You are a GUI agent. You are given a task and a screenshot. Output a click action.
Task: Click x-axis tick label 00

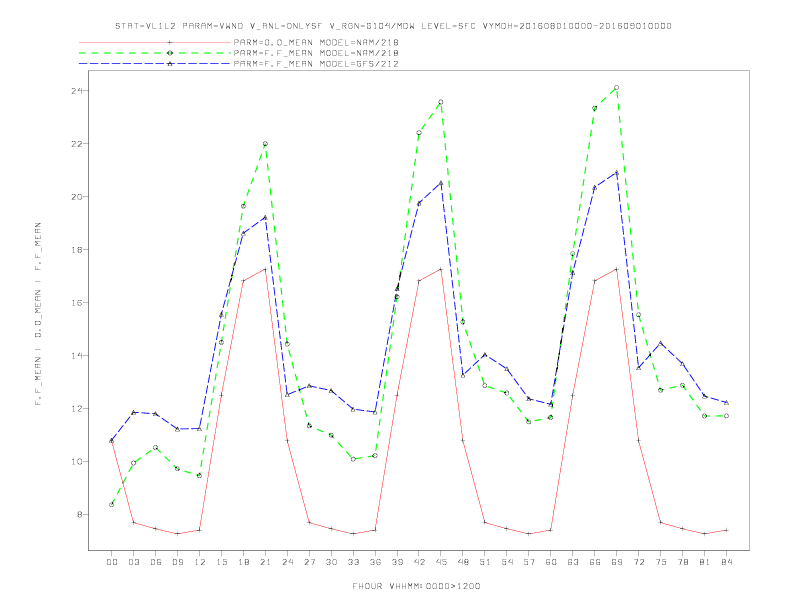click(x=112, y=562)
